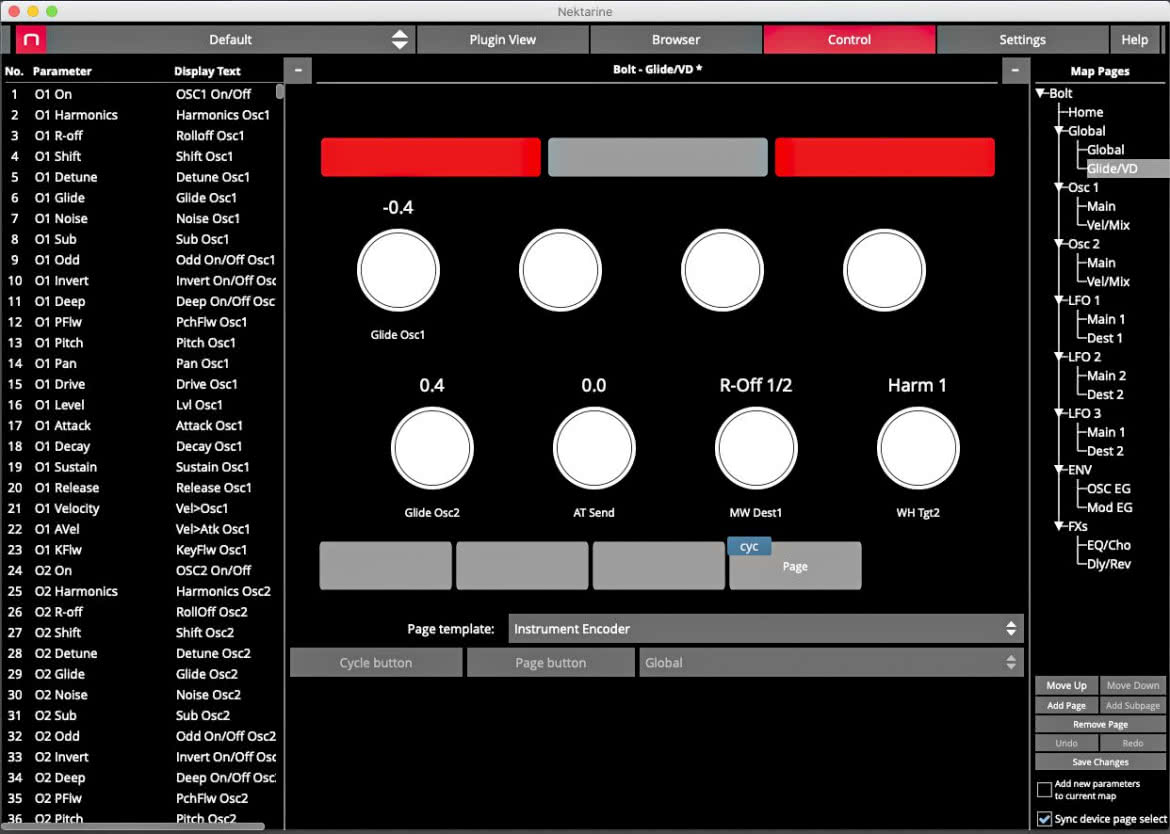This screenshot has width=1170, height=834.
Task: Switch to the Browser tab
Action: tap(675, 40)
